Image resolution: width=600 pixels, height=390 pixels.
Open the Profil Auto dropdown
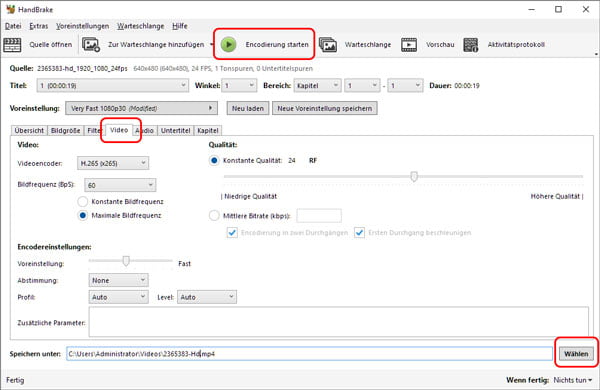pos(118,297)
